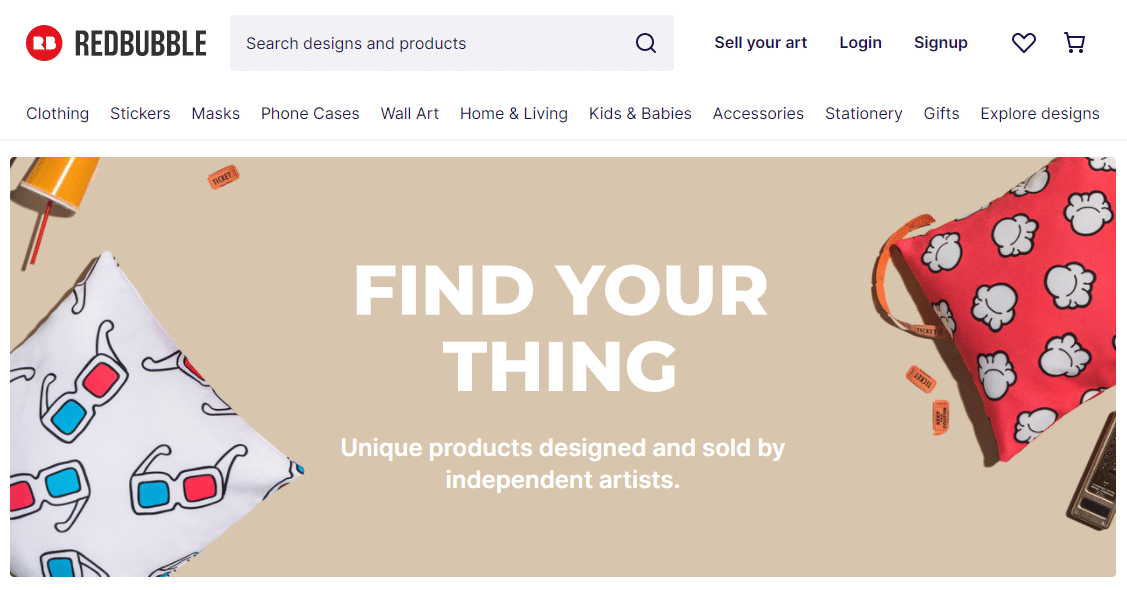This screenshot has height=590, width=1127.
Task: Open the Stationery category
Action: [x=863, y=114]
